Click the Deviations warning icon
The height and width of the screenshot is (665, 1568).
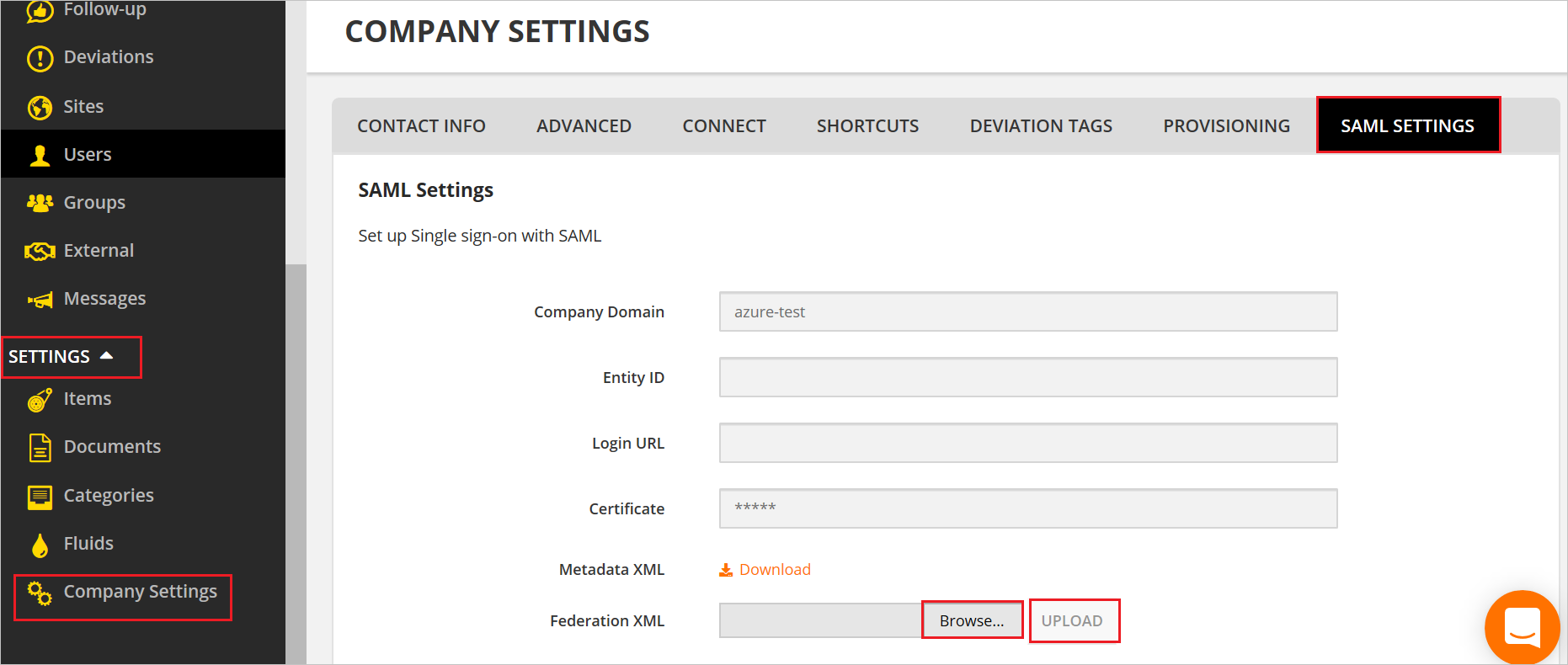point(40,58)
